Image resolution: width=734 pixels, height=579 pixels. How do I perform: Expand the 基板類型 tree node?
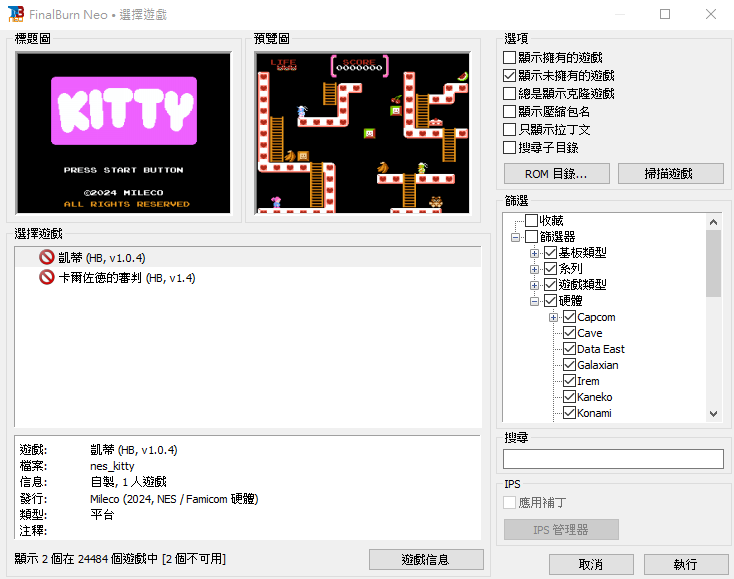(534, 253)
